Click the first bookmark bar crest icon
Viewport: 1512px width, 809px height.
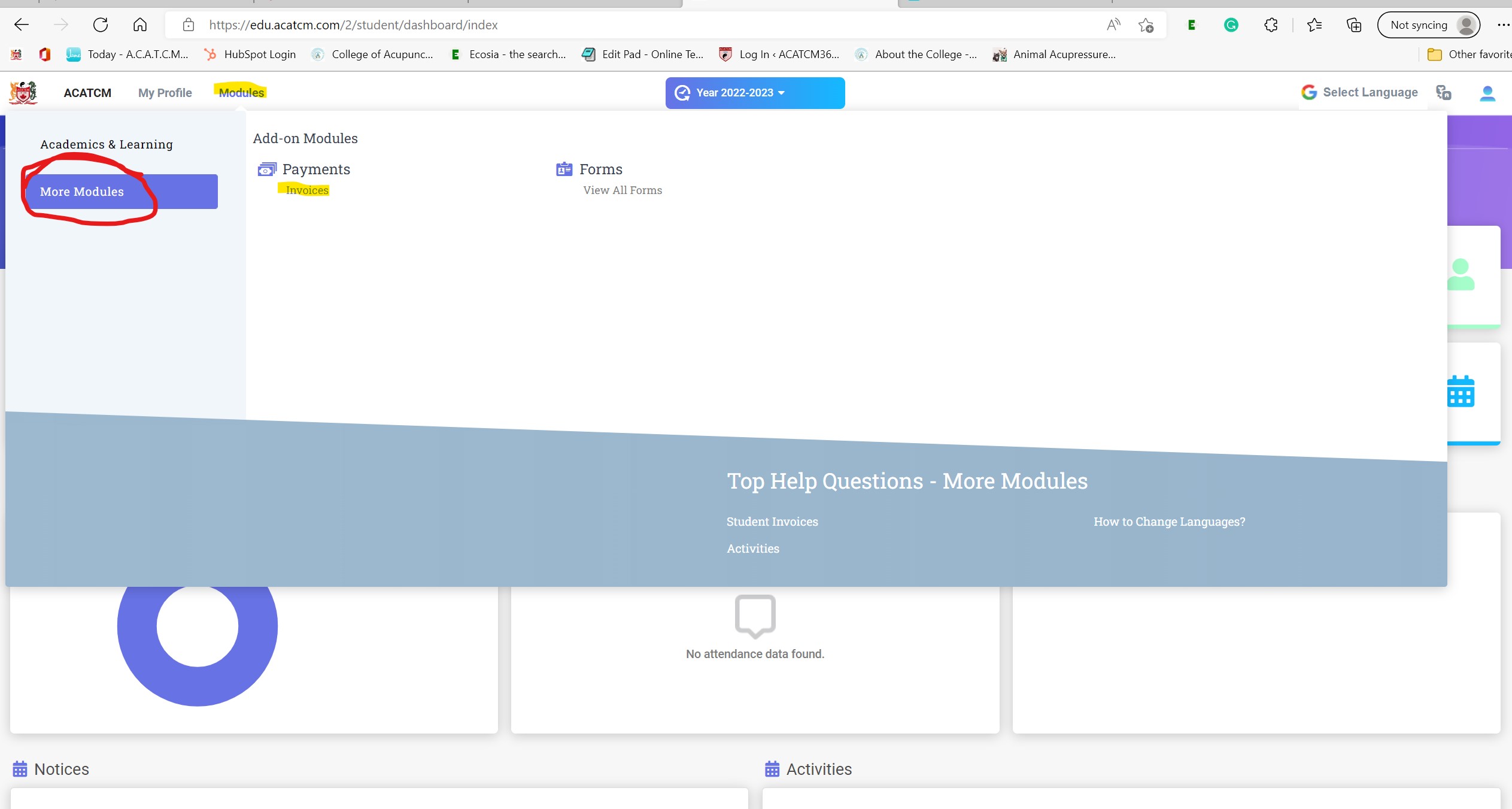[x=16, y=54]
